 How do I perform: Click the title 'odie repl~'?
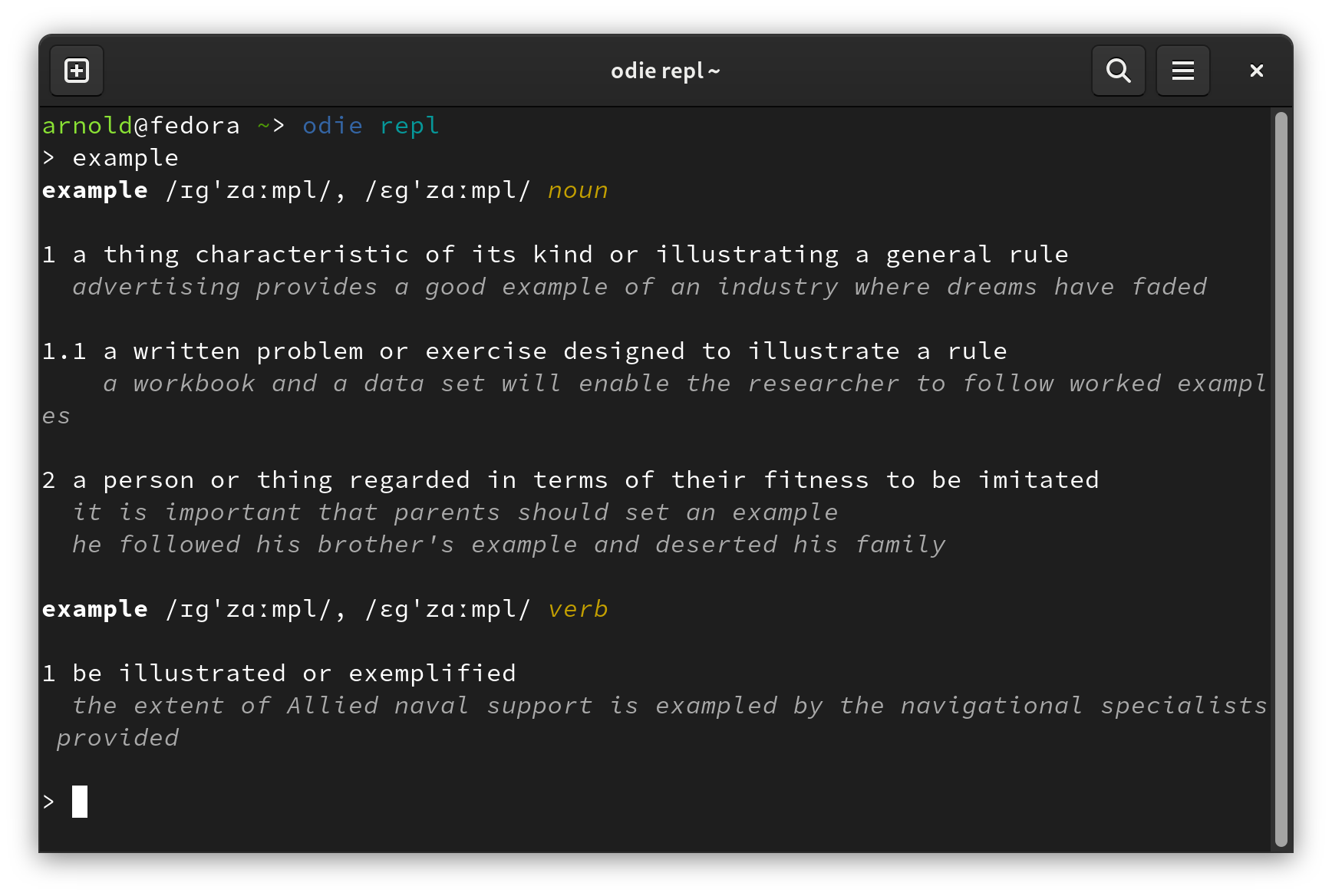click(664, 70)
